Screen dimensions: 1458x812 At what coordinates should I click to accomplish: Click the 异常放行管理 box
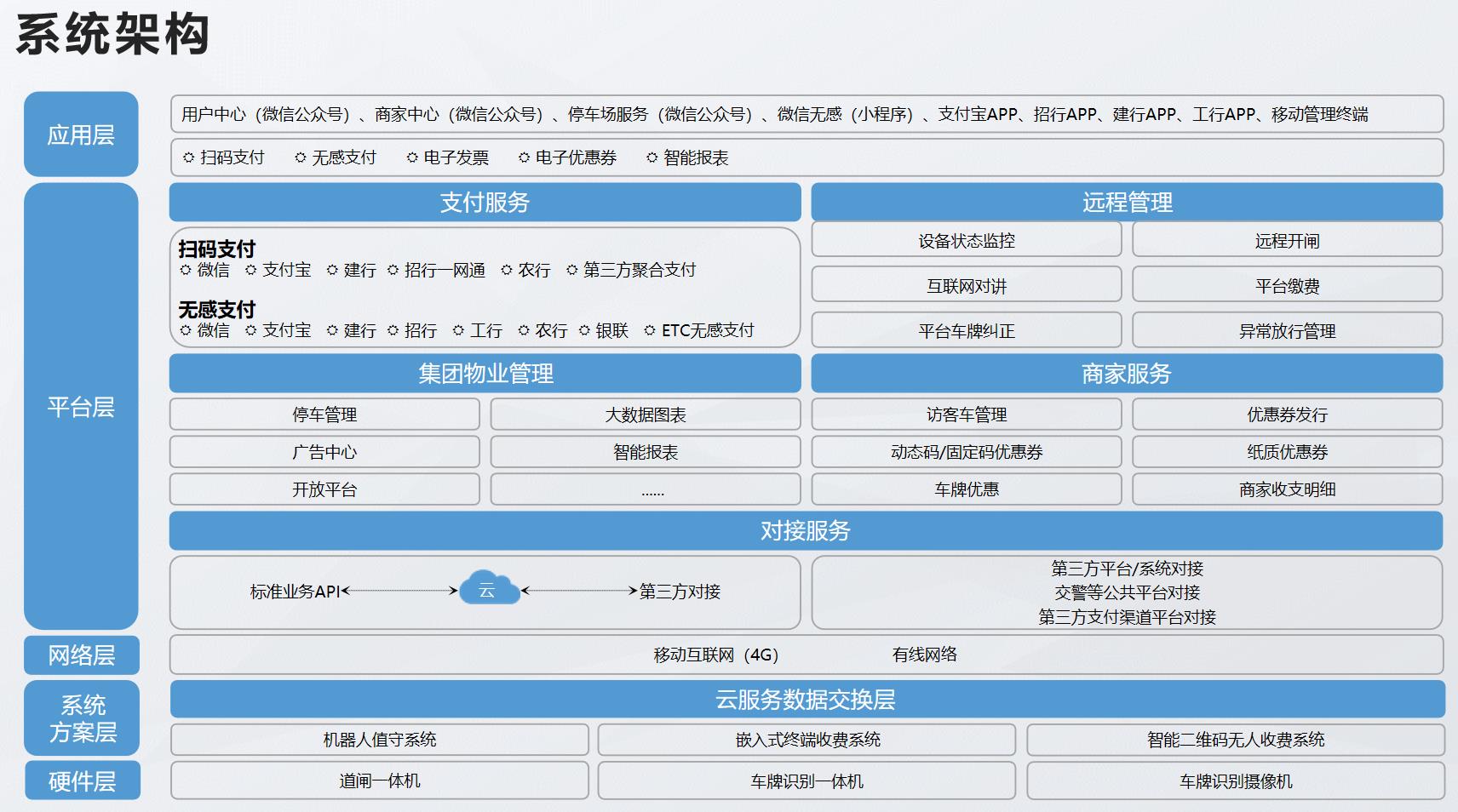click(1287, 330)
